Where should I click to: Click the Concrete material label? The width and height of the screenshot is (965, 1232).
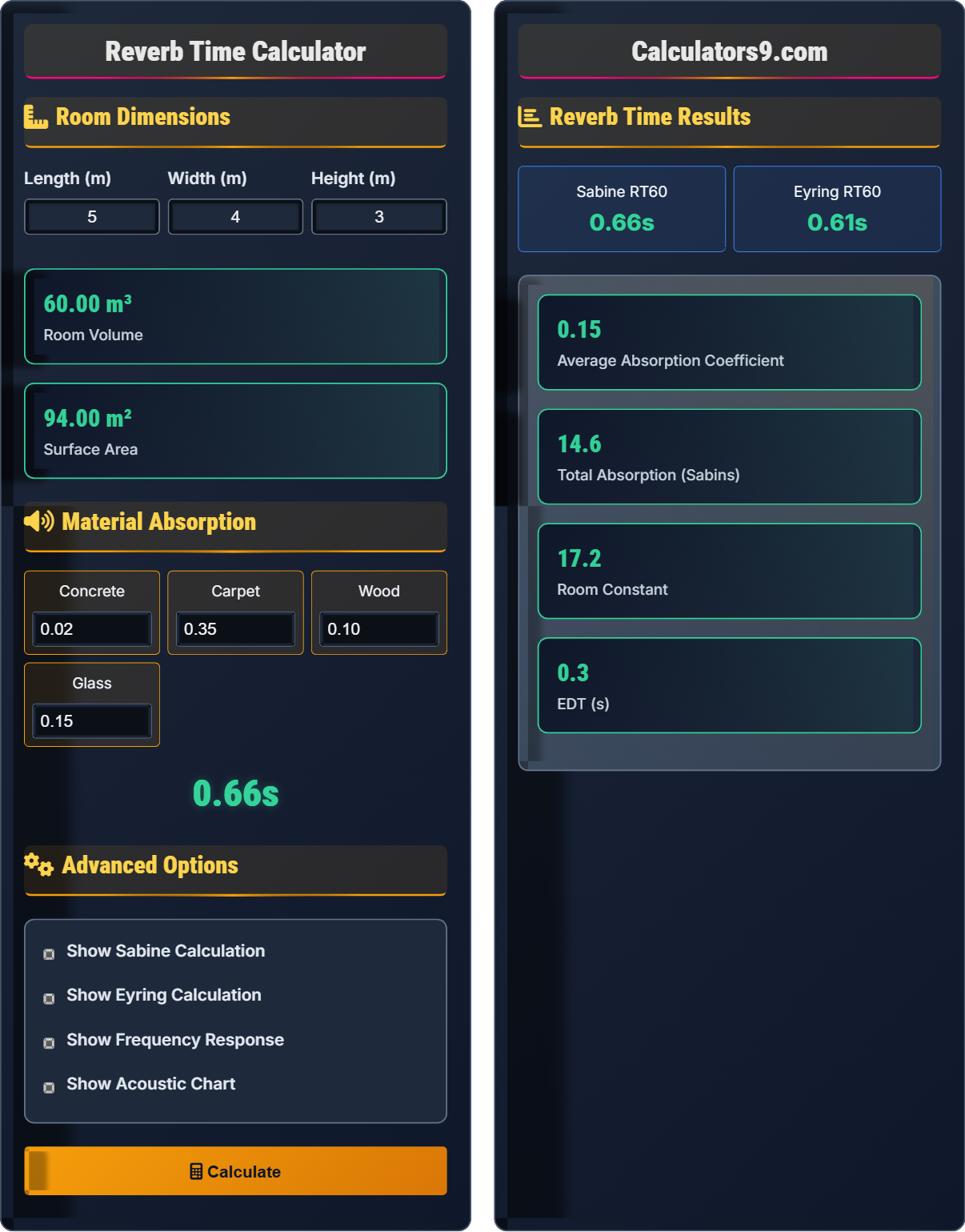92,592
